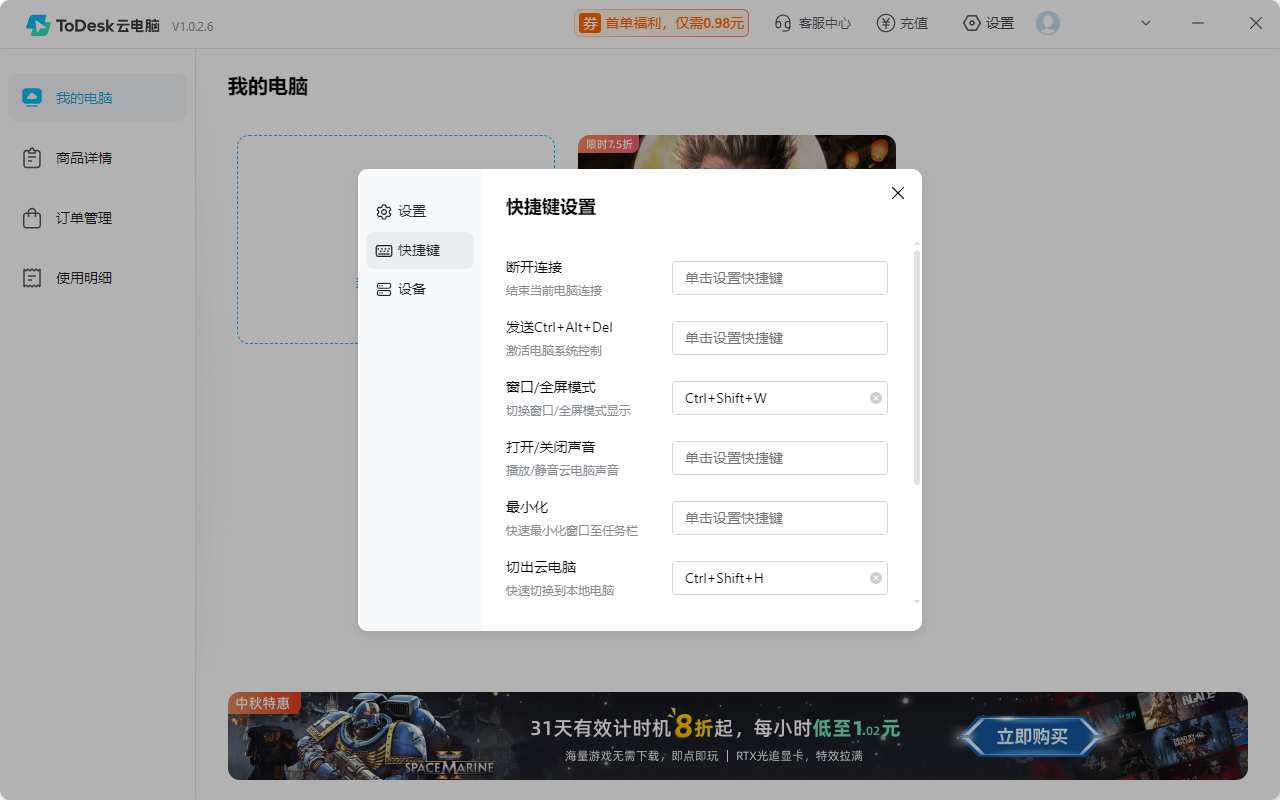Screen dimensions: 1280x800
Task: Click the 立即购买 purchase button
Action: (x=1032, y=736)
